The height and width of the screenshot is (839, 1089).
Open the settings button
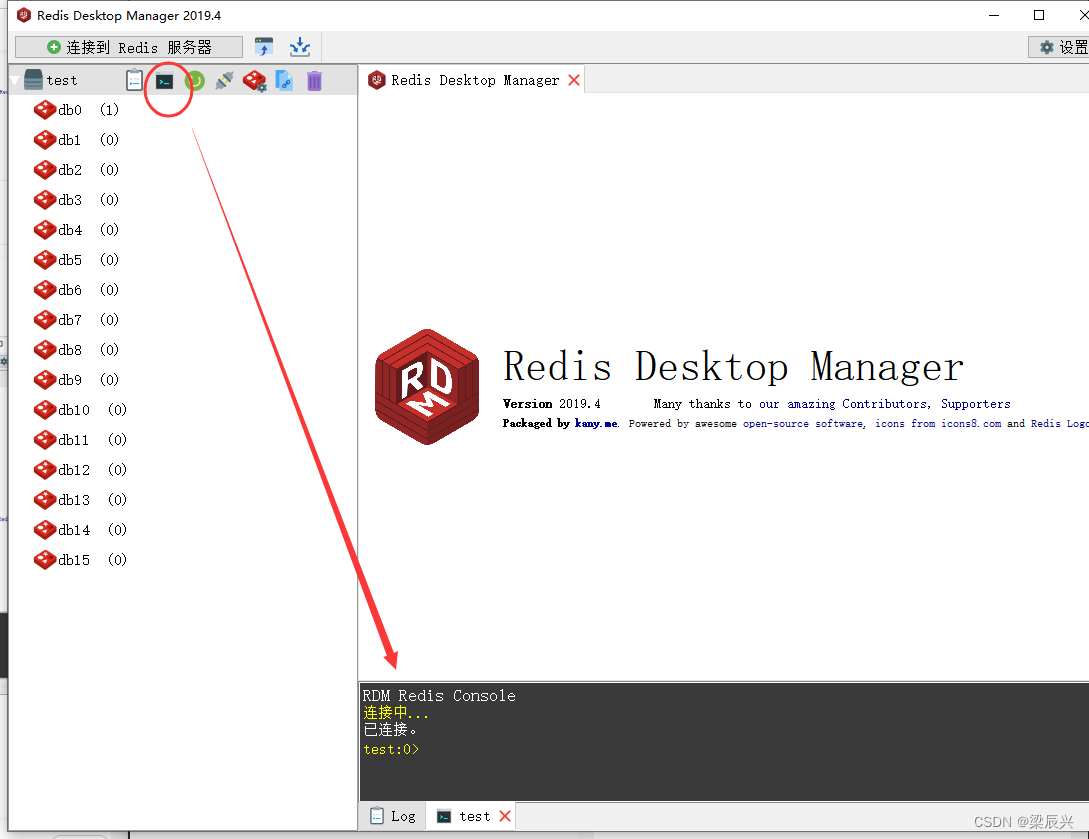[x=1059, y=47]
